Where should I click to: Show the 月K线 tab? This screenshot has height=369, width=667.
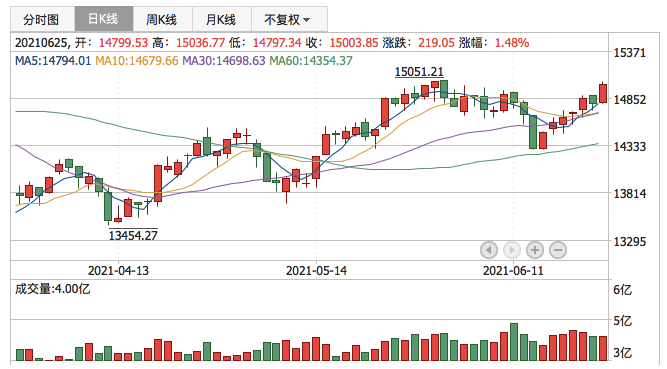[x=221, y=20]
